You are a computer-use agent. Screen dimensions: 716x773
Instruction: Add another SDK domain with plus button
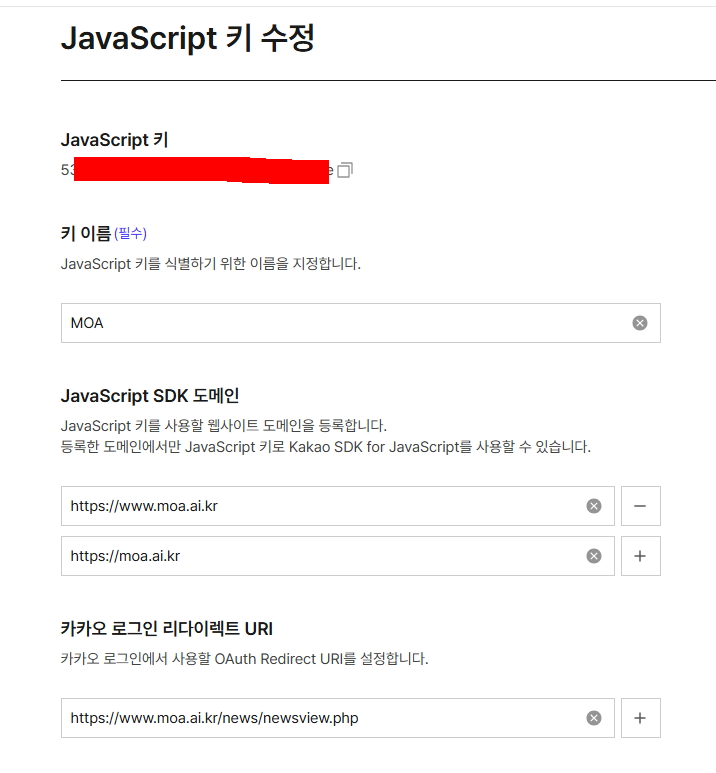click(x=640, y=556)
